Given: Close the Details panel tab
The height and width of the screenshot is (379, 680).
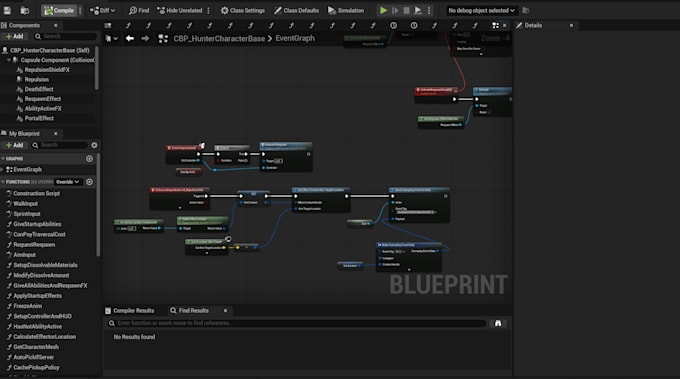Looking at the screenshot, I should tap(571, 26).
